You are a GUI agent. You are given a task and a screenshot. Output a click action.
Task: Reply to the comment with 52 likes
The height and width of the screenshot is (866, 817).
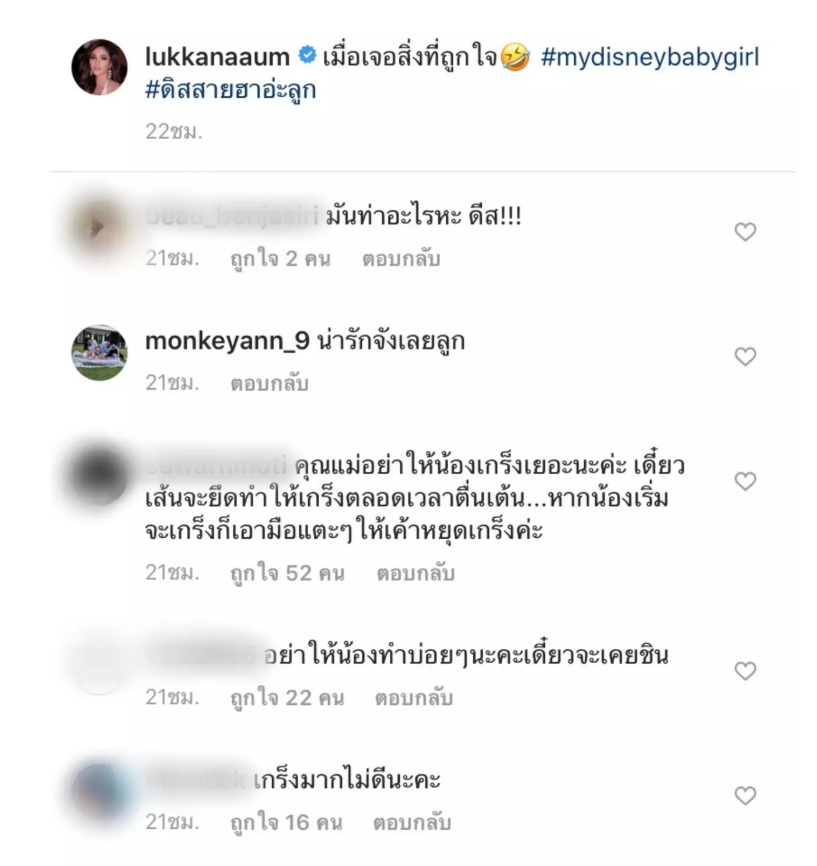pos(415,573)
